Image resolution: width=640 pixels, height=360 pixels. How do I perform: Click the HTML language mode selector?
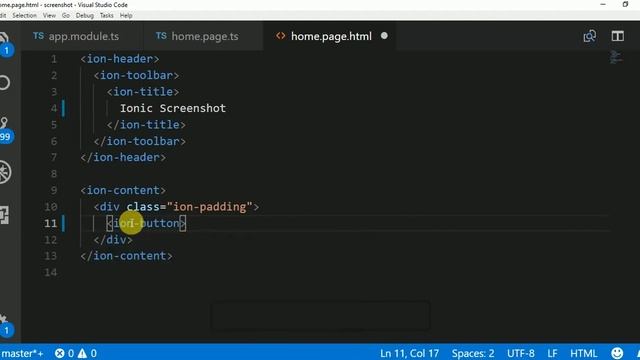click(x=583, y=353)
